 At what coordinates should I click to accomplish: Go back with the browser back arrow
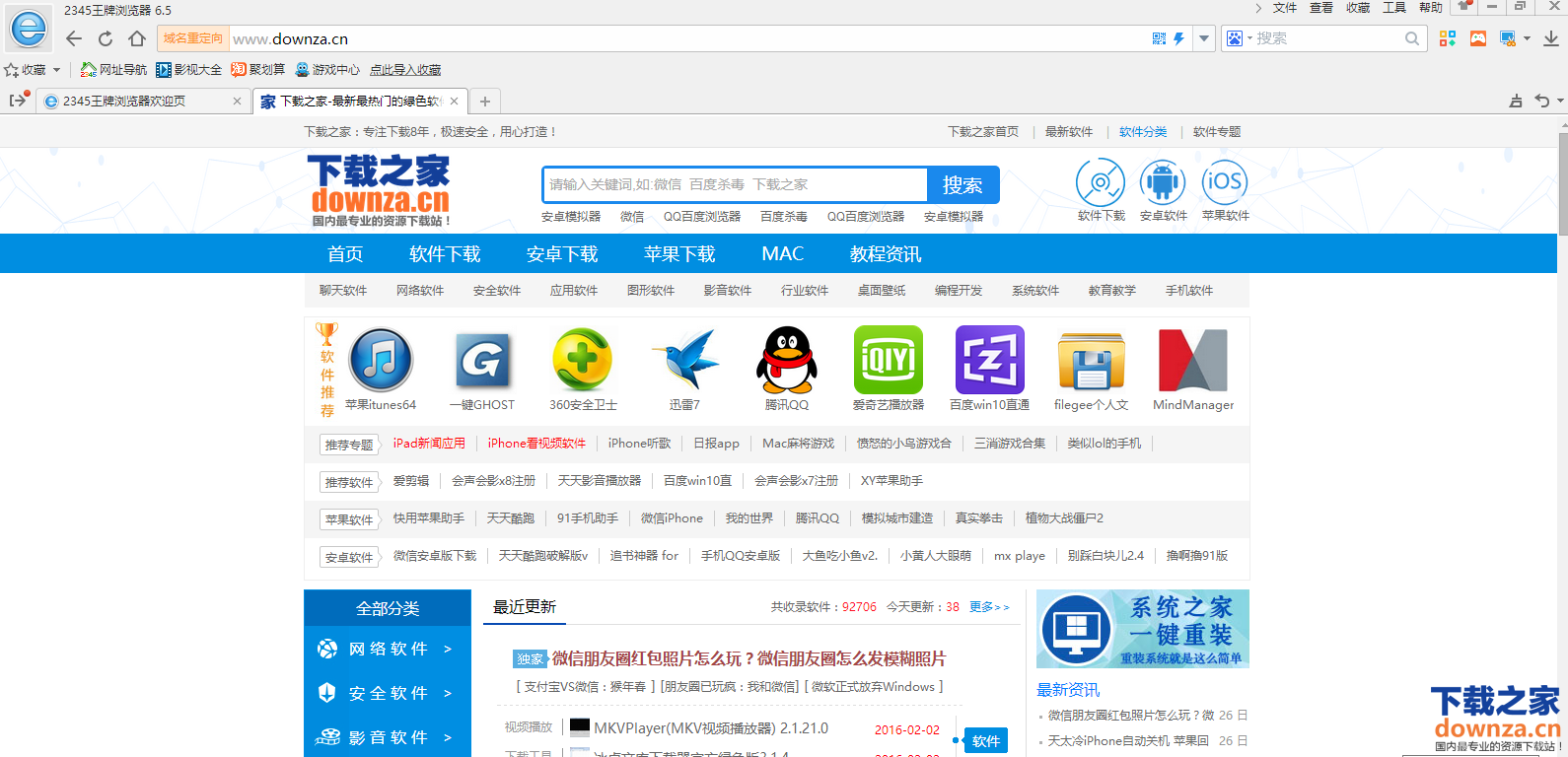coord(74,38)
